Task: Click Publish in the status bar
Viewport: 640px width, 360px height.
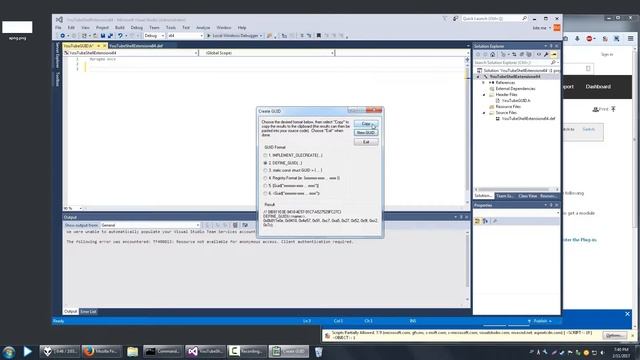Action: [x=540, y=321]
